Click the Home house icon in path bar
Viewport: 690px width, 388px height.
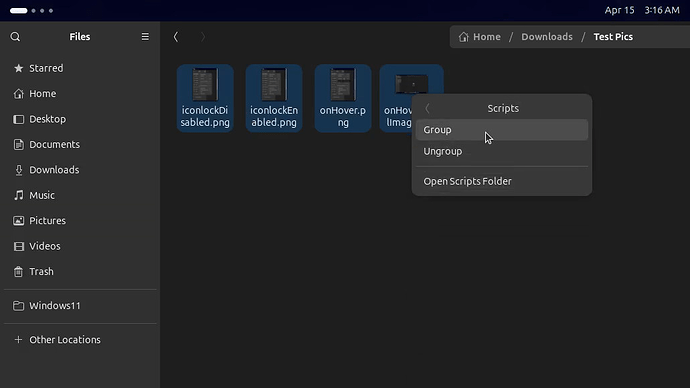coord(463,37)
